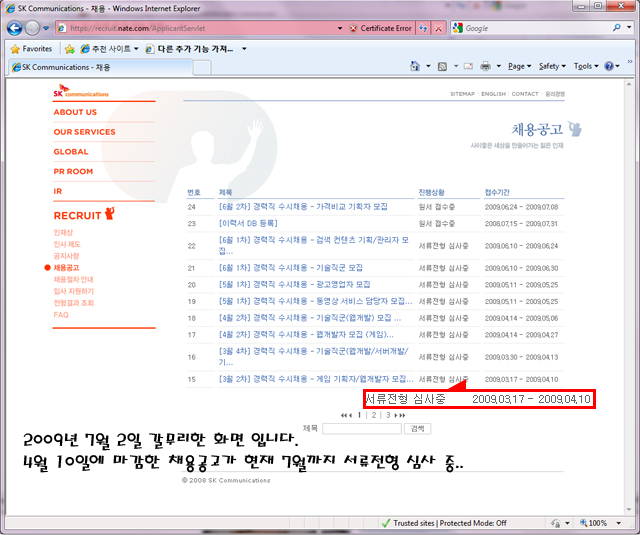Open IR in side navigation
This screenshot has width=640, height=535.
click(58, 191)
